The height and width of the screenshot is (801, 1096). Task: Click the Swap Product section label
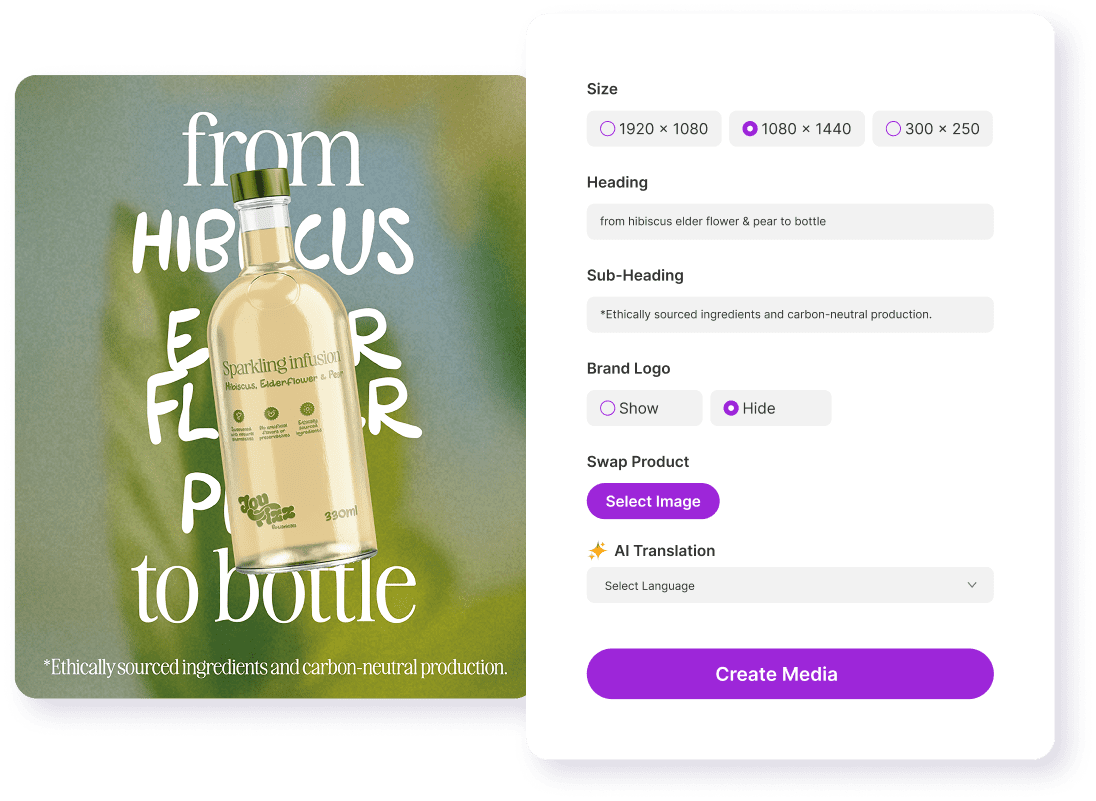[637, 462]
